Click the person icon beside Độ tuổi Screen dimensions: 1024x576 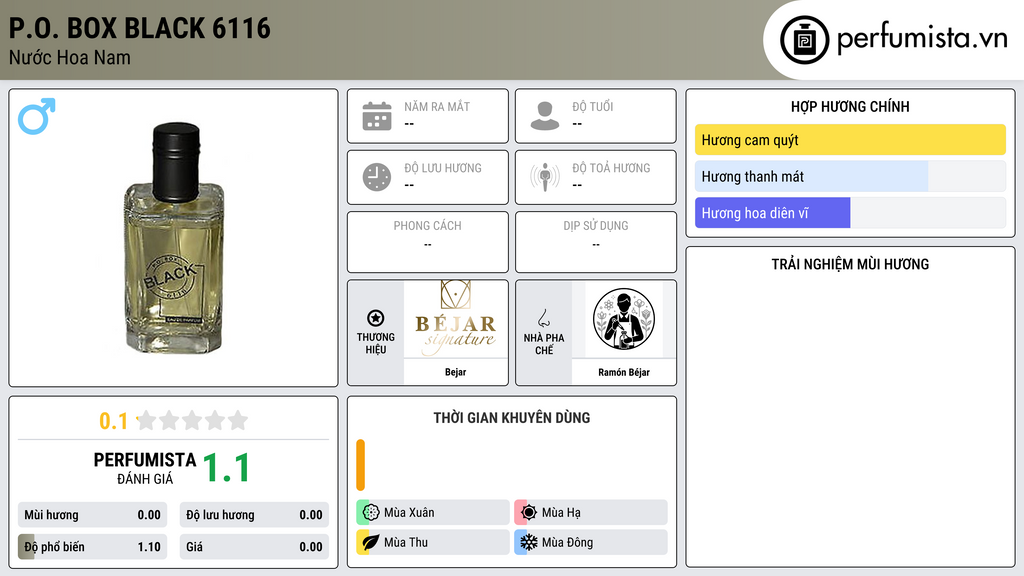545,116
